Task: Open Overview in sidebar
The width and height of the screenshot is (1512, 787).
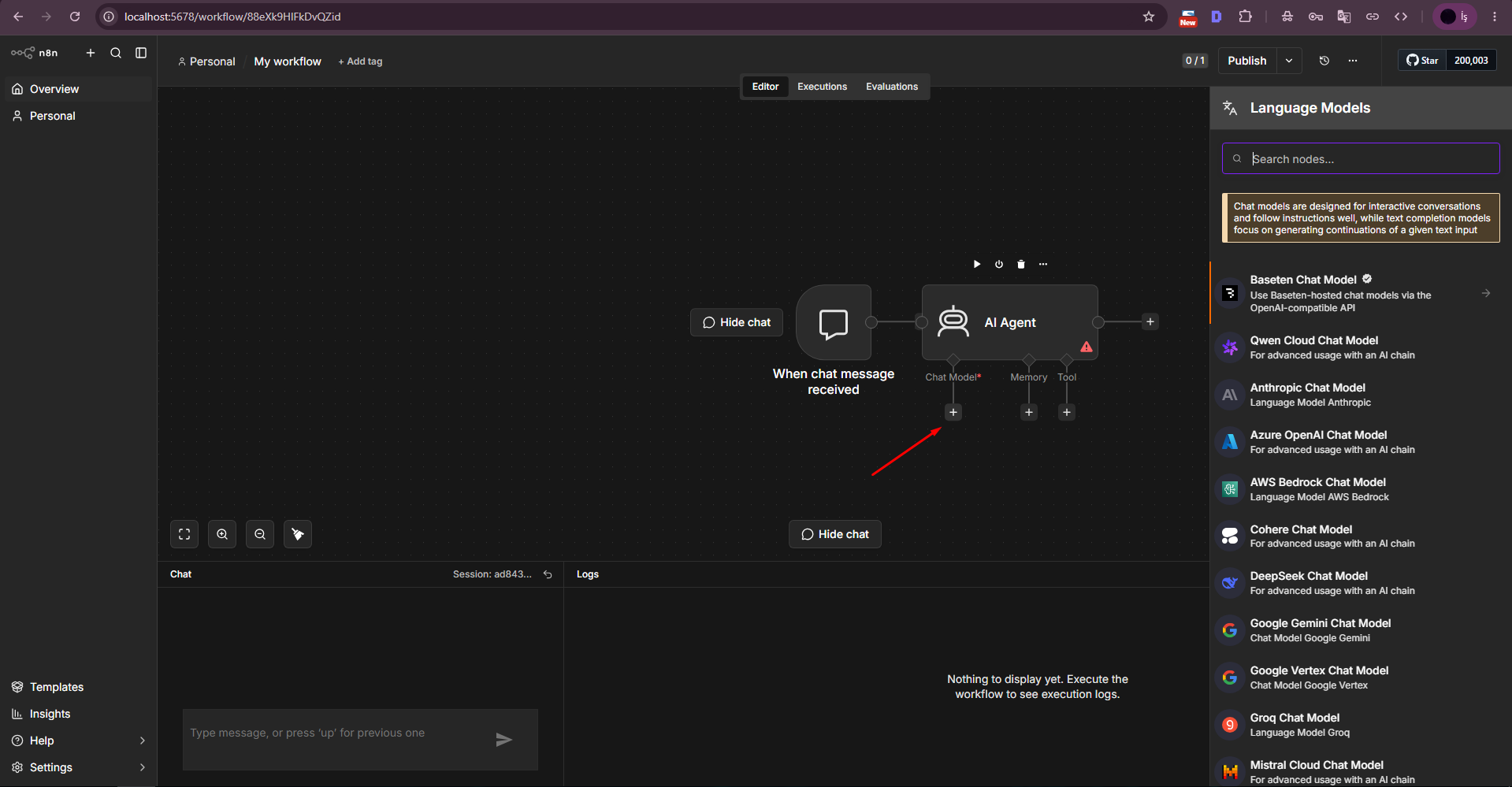Action: point(78,89)
